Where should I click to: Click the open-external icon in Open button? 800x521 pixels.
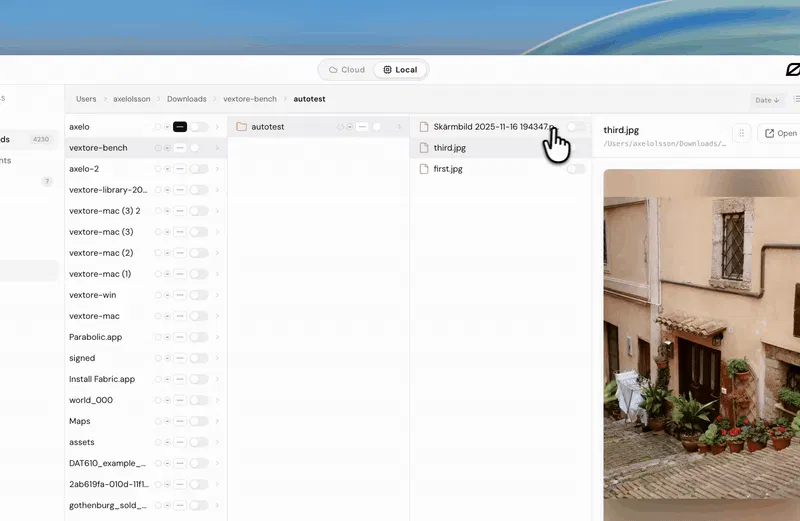tap(769, 133)
